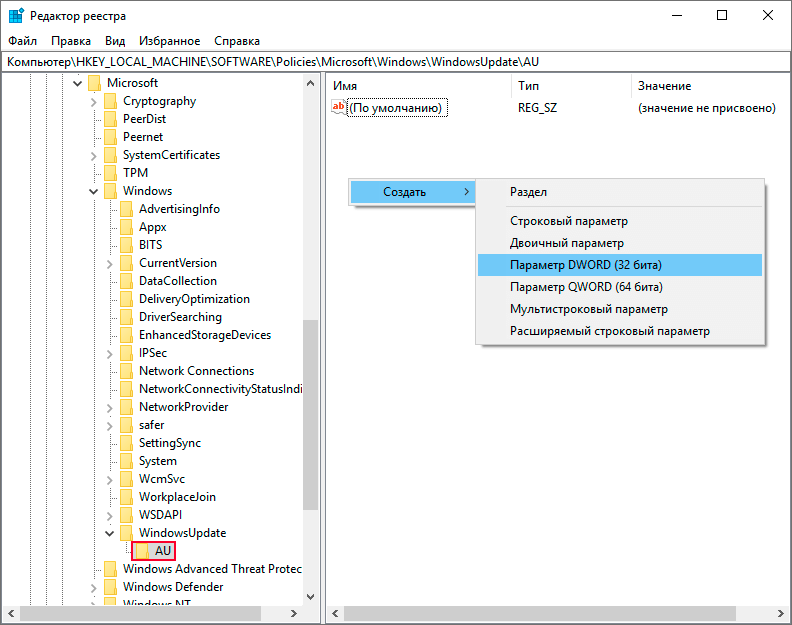
Task: Click the string value ab icon
Action: click(x=339, y=107)
